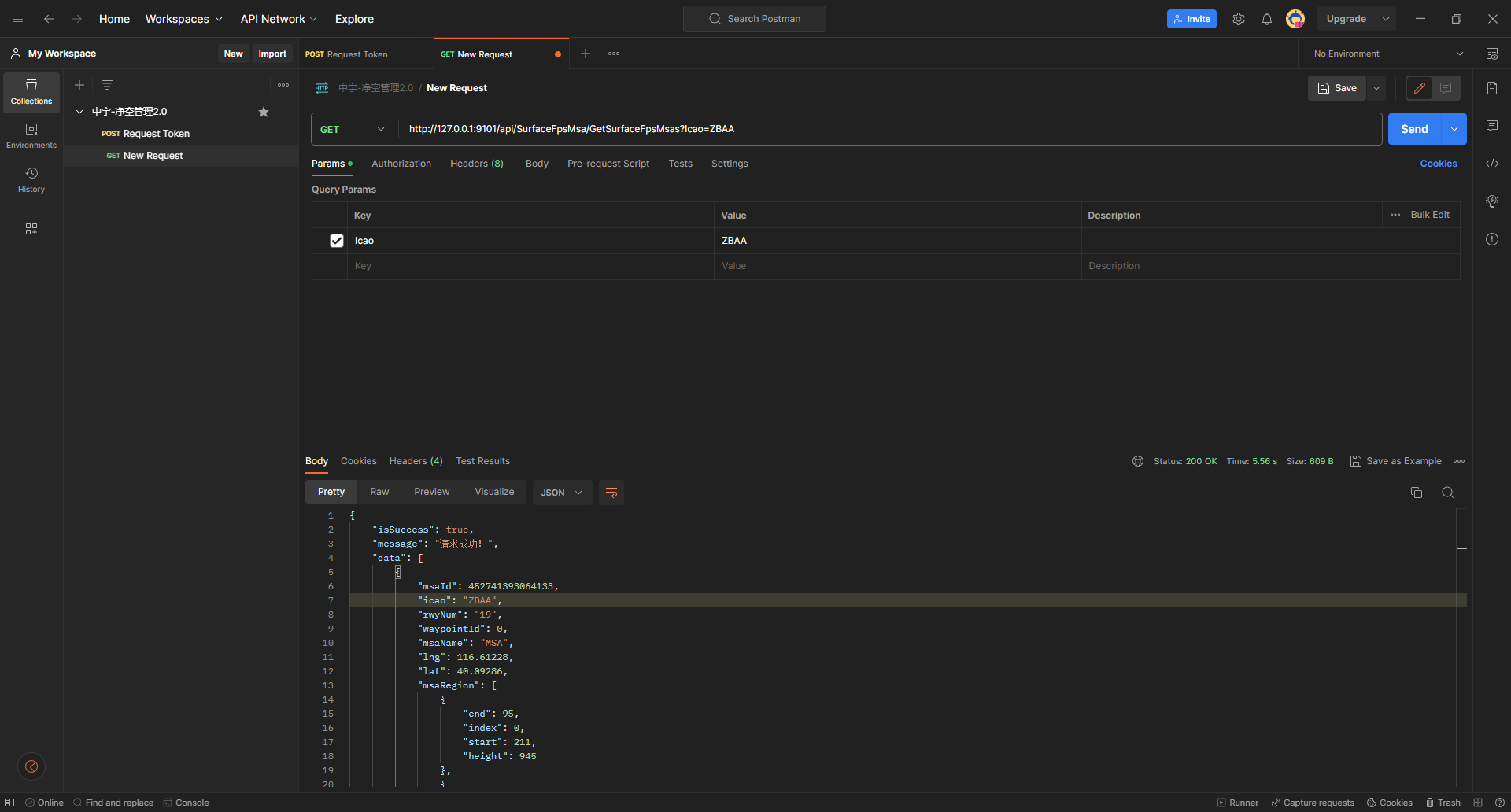Open the API Network dropdown
This screenshot has height=812, width=1511.
[279, 19]
